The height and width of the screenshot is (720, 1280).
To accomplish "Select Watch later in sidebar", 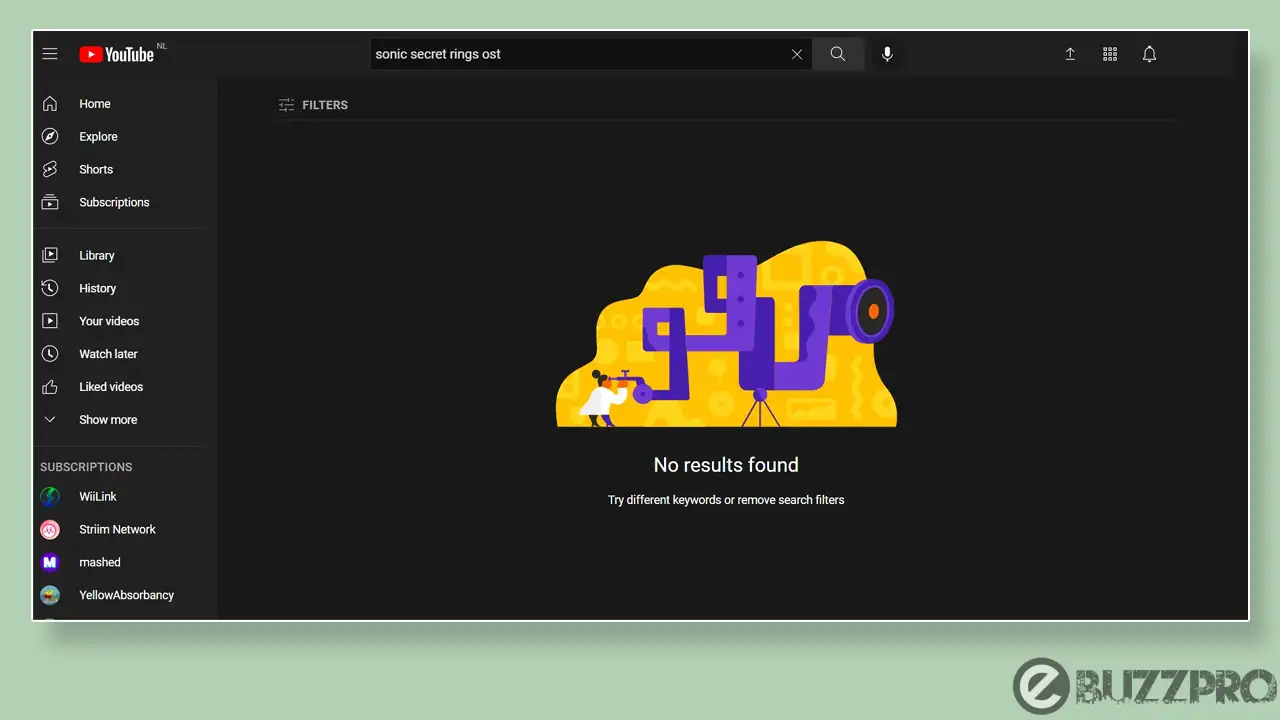I will coord(108,354).
